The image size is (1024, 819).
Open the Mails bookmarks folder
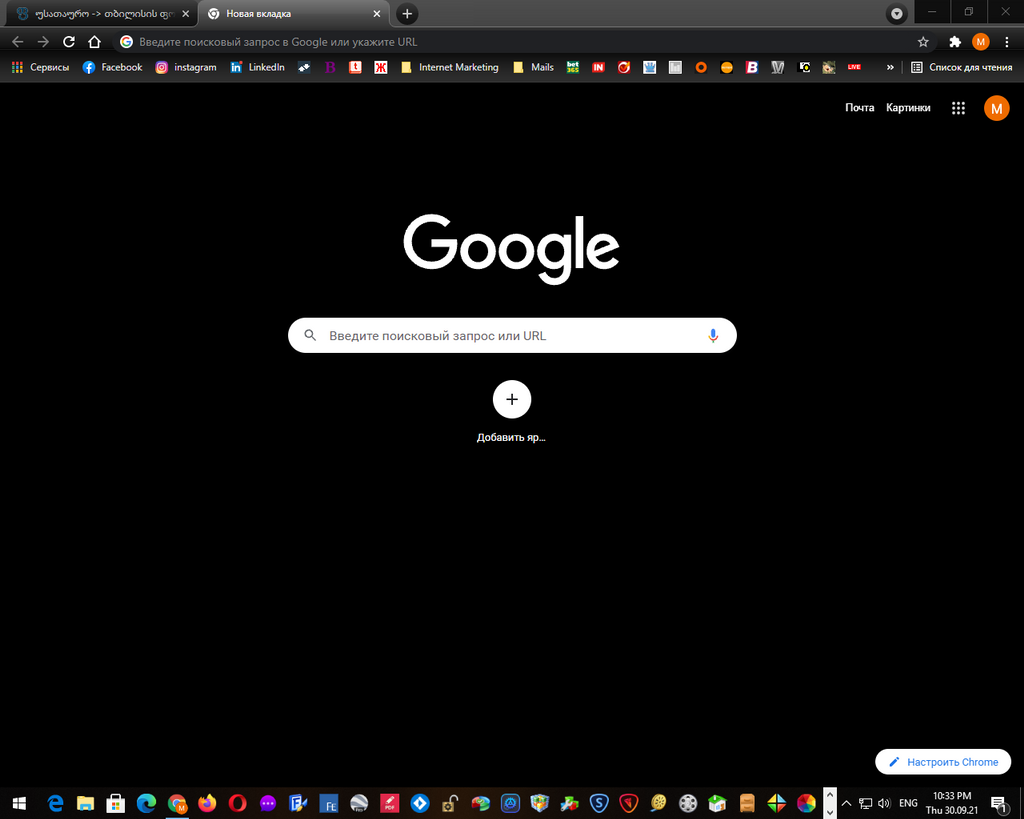533,67
